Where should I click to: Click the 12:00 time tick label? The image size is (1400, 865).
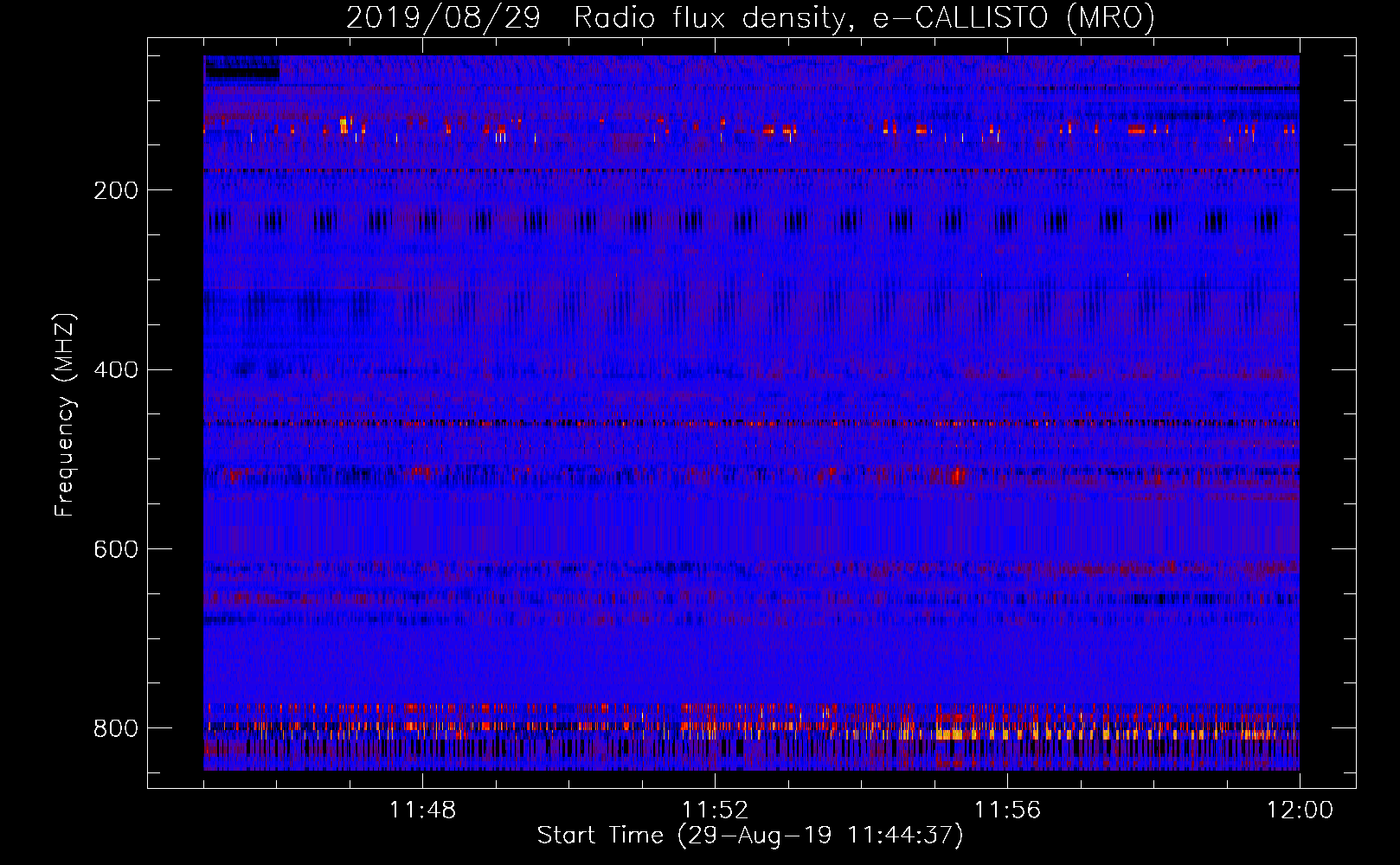[x=1300, y=811]
